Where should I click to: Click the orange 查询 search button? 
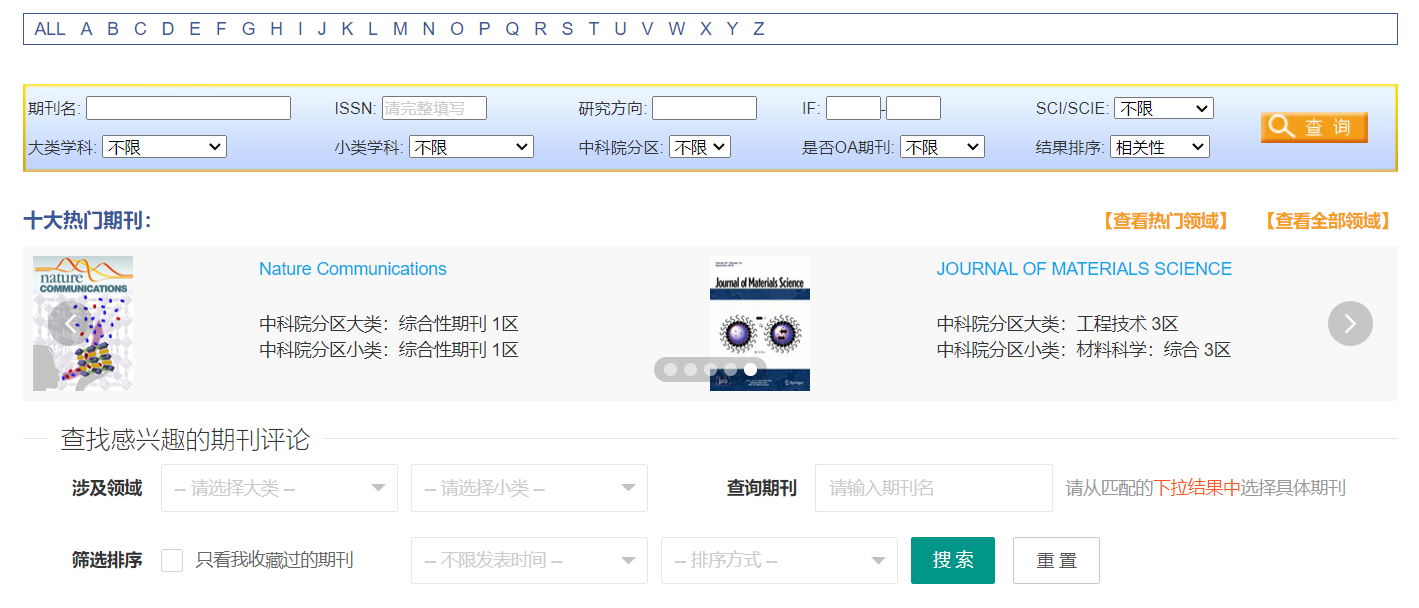pyautogui.click(x=1314, y=127)
